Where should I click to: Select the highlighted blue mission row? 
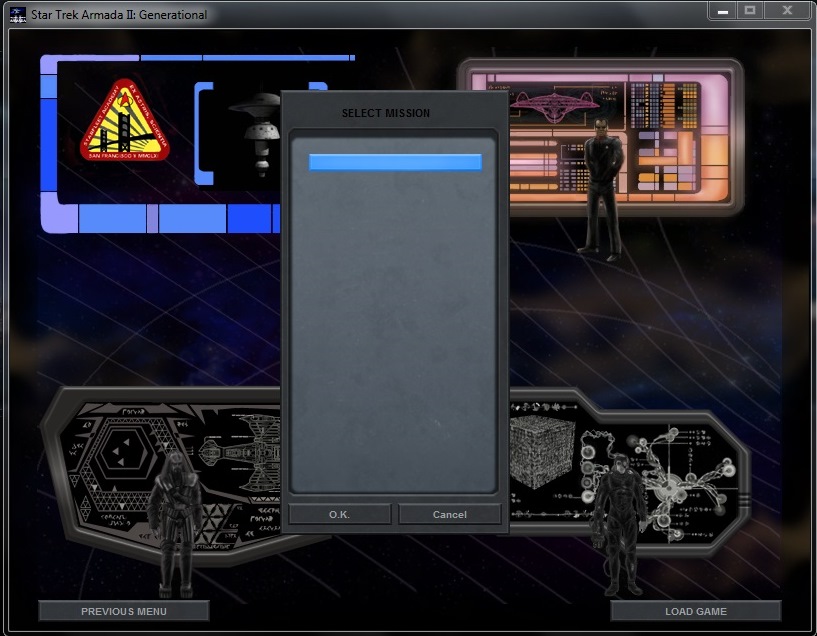point(395,162)
